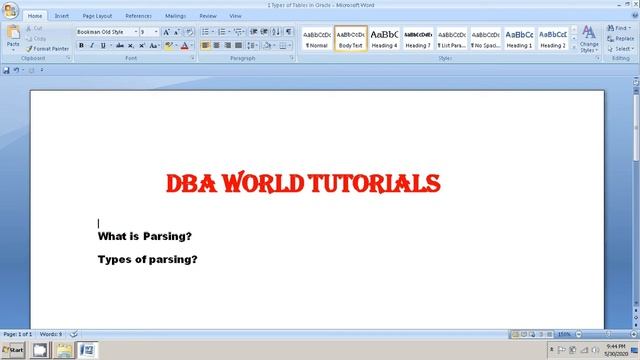640x360 pixels.
Task: Click the Redo icon in Quick Access Toolbar
Action: (x=31, y=70)
